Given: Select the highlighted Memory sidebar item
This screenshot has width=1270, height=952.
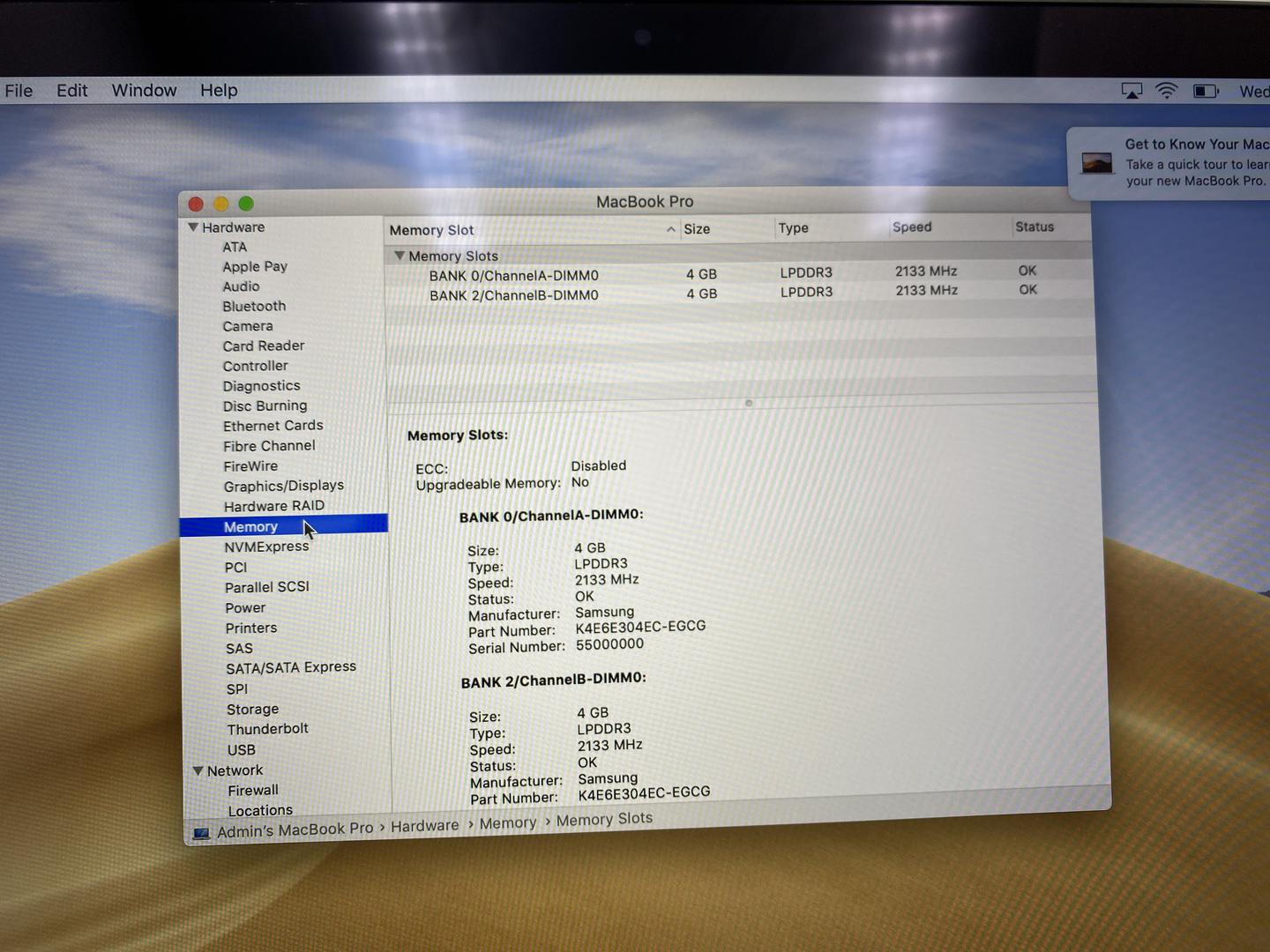Looking at the screenshot, I should click(283, 526).
